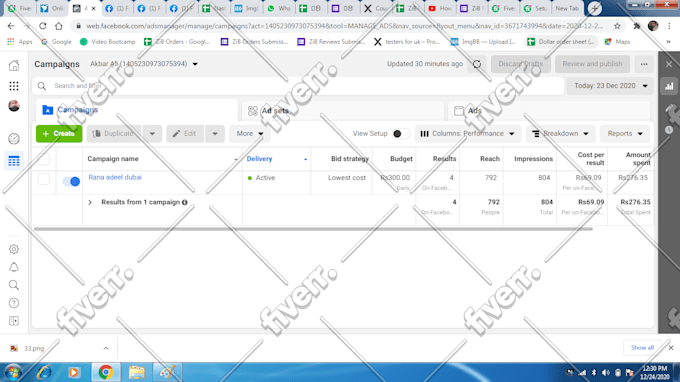The image size is (680, 382).
Task: Bookmark this page with the star icon
Action: tap(617, 26)
